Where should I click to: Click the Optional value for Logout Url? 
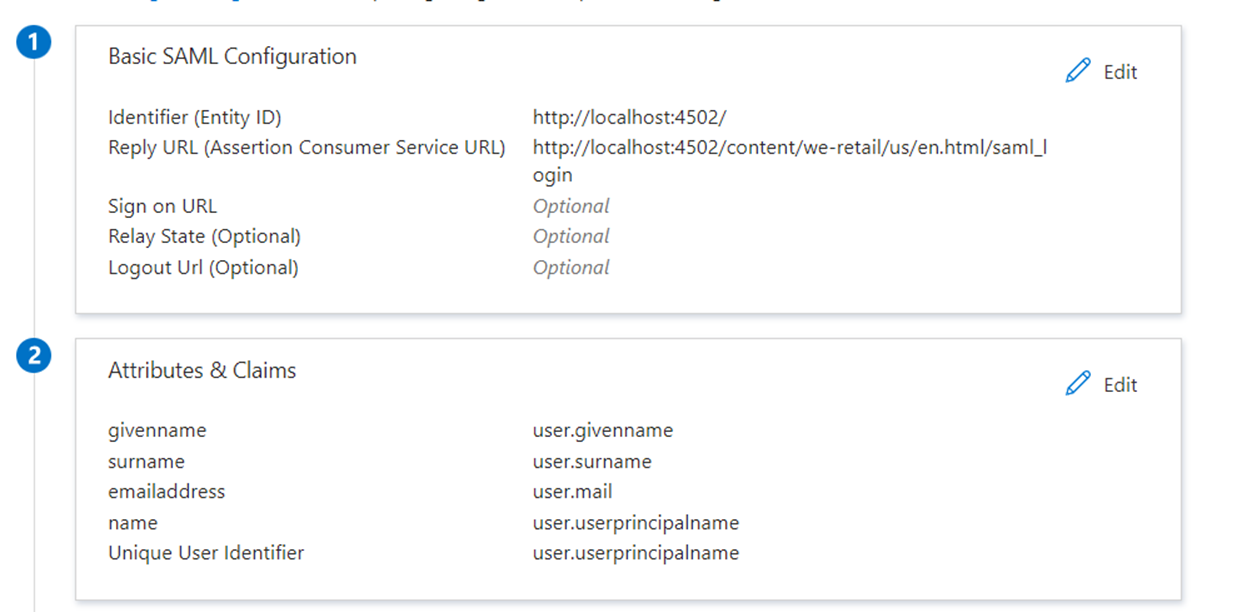point(571,267)
